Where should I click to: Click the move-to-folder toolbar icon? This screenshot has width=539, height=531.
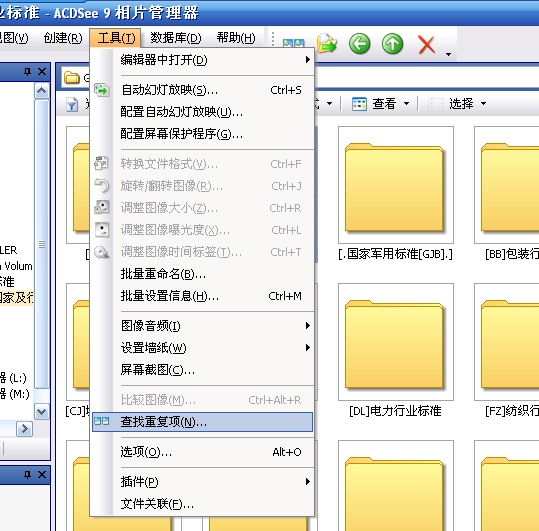click(327, 44)
